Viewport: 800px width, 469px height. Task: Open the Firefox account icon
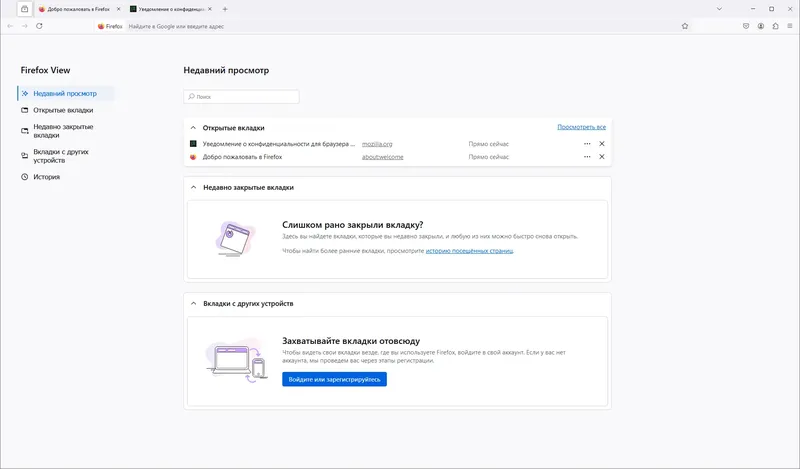point(761,26)
